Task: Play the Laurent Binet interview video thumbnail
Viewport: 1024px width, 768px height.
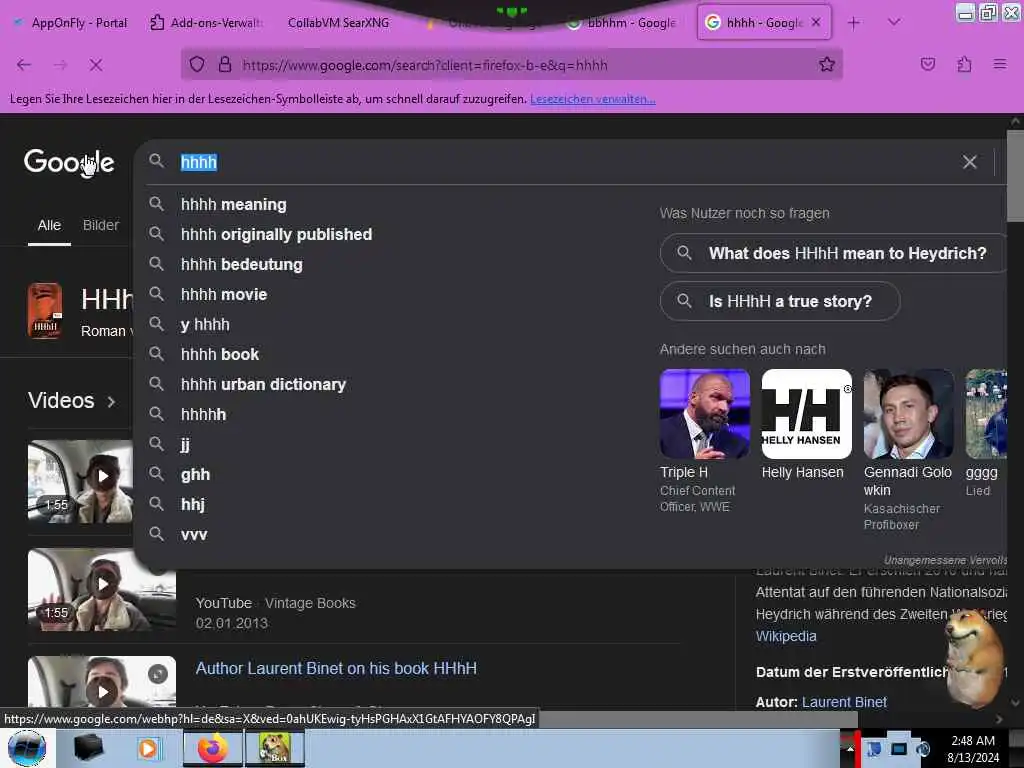Action: click(x=102, y=682)
